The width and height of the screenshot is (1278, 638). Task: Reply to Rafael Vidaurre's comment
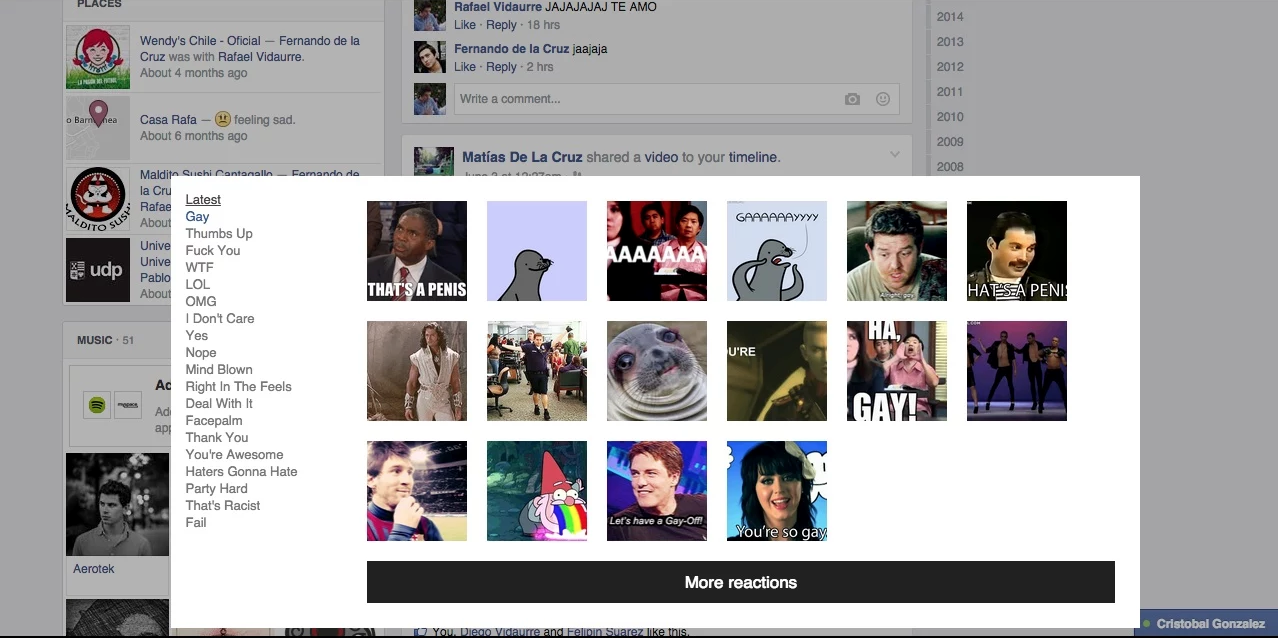coord(501,25)
